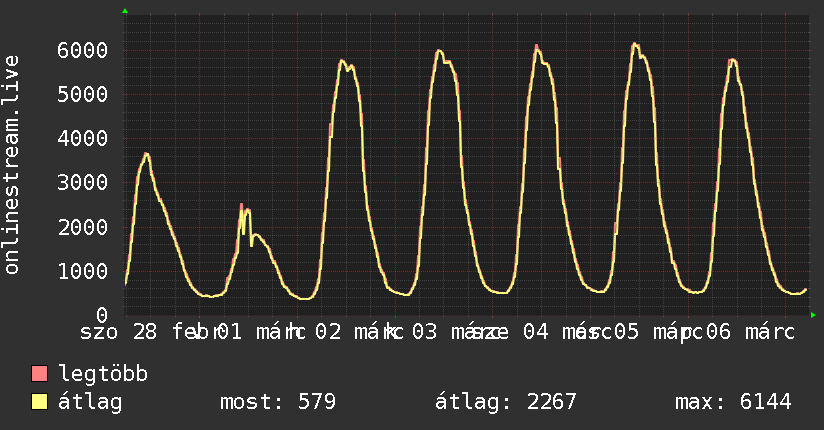Click the '02 márc' date label
Viewport: 824px width, 430px height.
(x=359, y=332)
